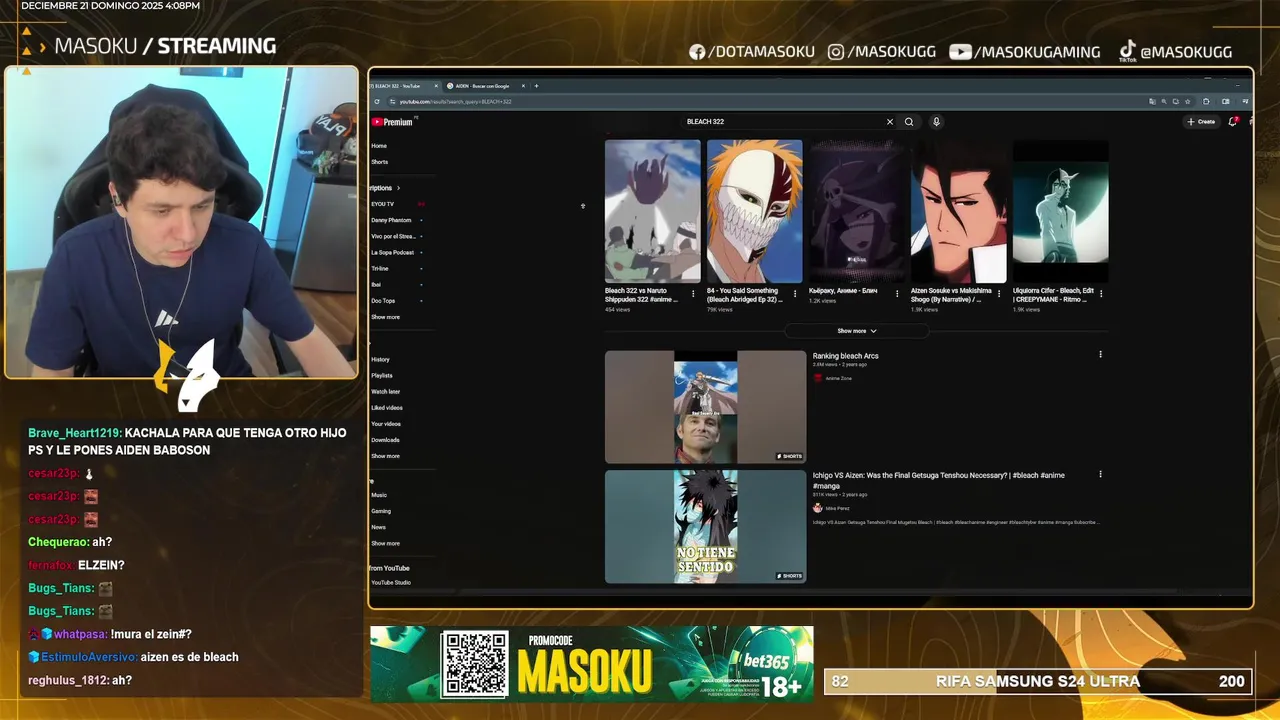Open the NO TIENE SENTIDO video thumbnail
This screenshot has width=1280, height=720.
tap(705, 526)
